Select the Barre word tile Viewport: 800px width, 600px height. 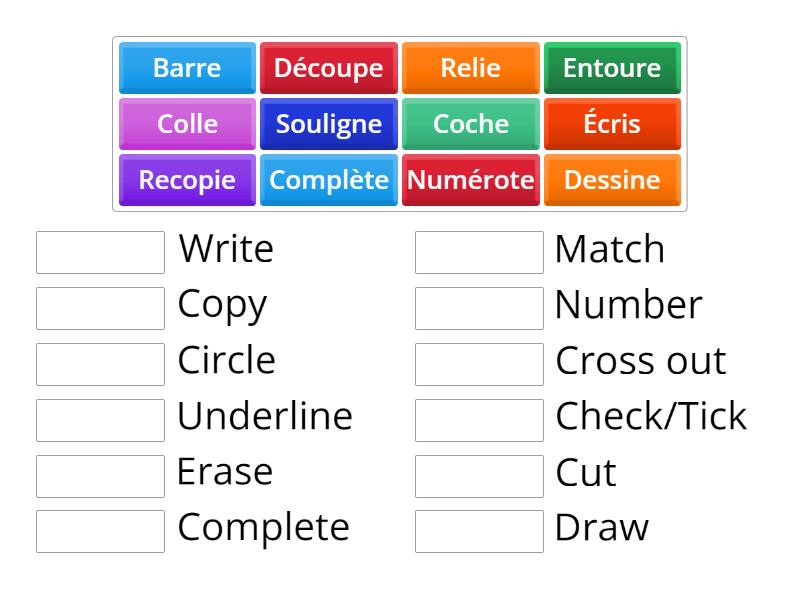pos(186,68)
